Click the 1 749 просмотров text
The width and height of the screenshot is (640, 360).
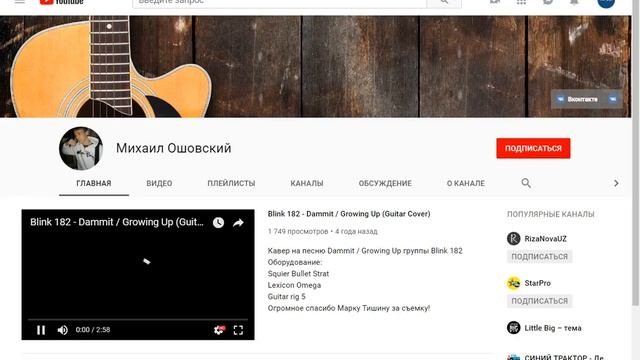pyautogui.click(x=298, y=231)
